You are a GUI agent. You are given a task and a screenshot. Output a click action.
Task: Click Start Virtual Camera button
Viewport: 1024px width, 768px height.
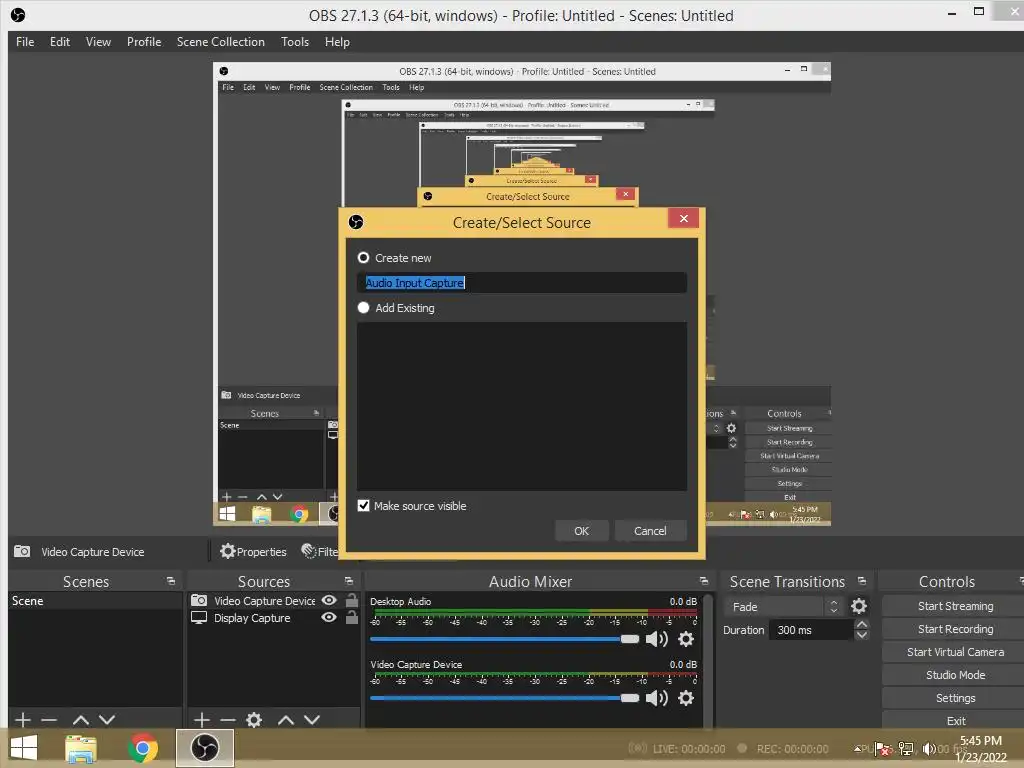[x=955, y=652]
